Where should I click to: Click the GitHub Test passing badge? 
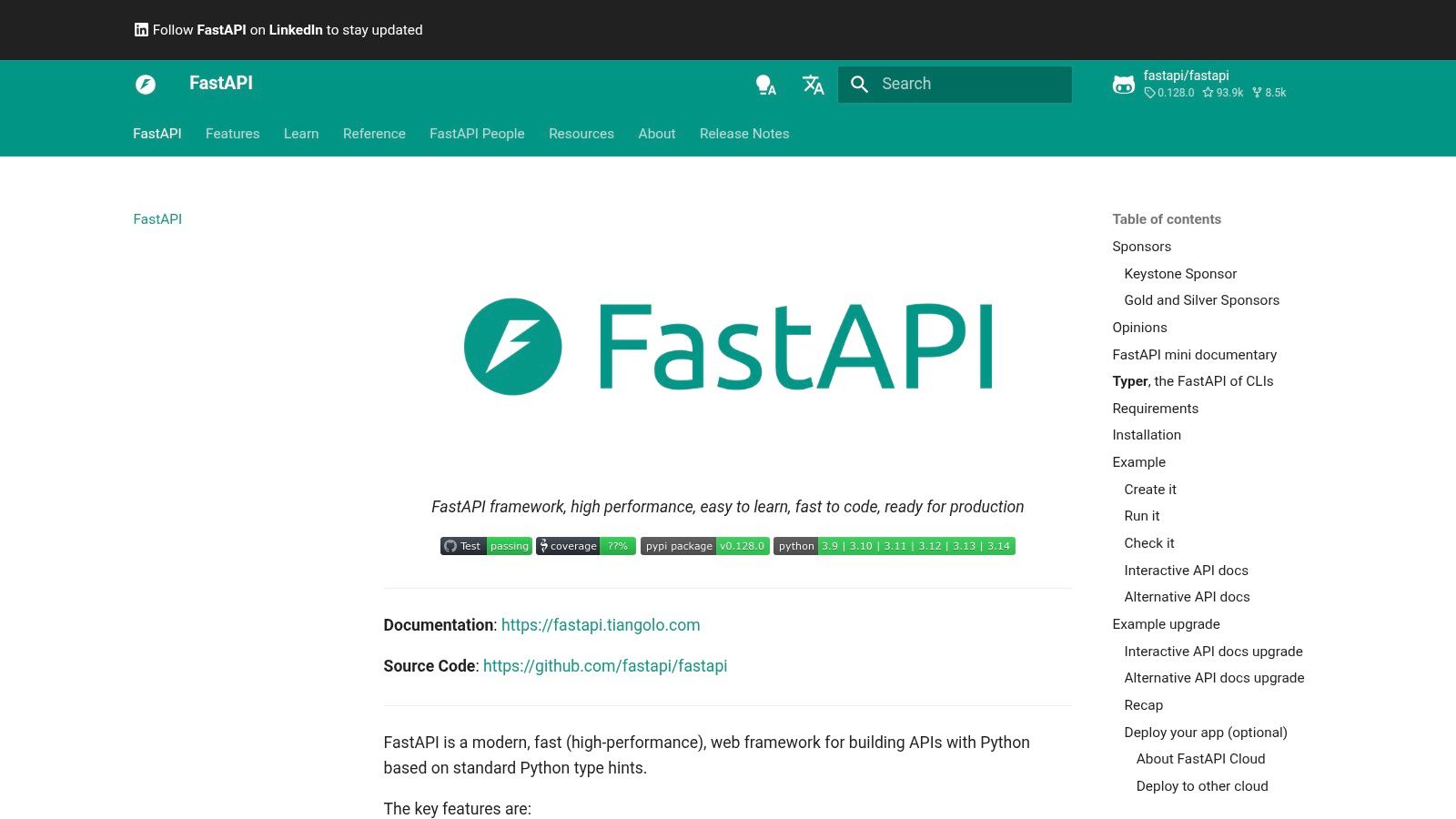pos(486,546)
